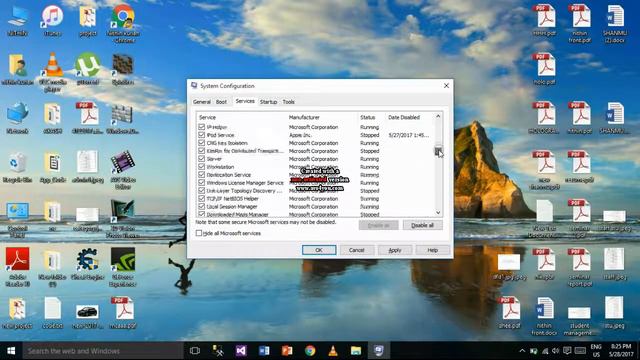
Task: Open Visual Studio from the taskbar
Action: (241, 351)
